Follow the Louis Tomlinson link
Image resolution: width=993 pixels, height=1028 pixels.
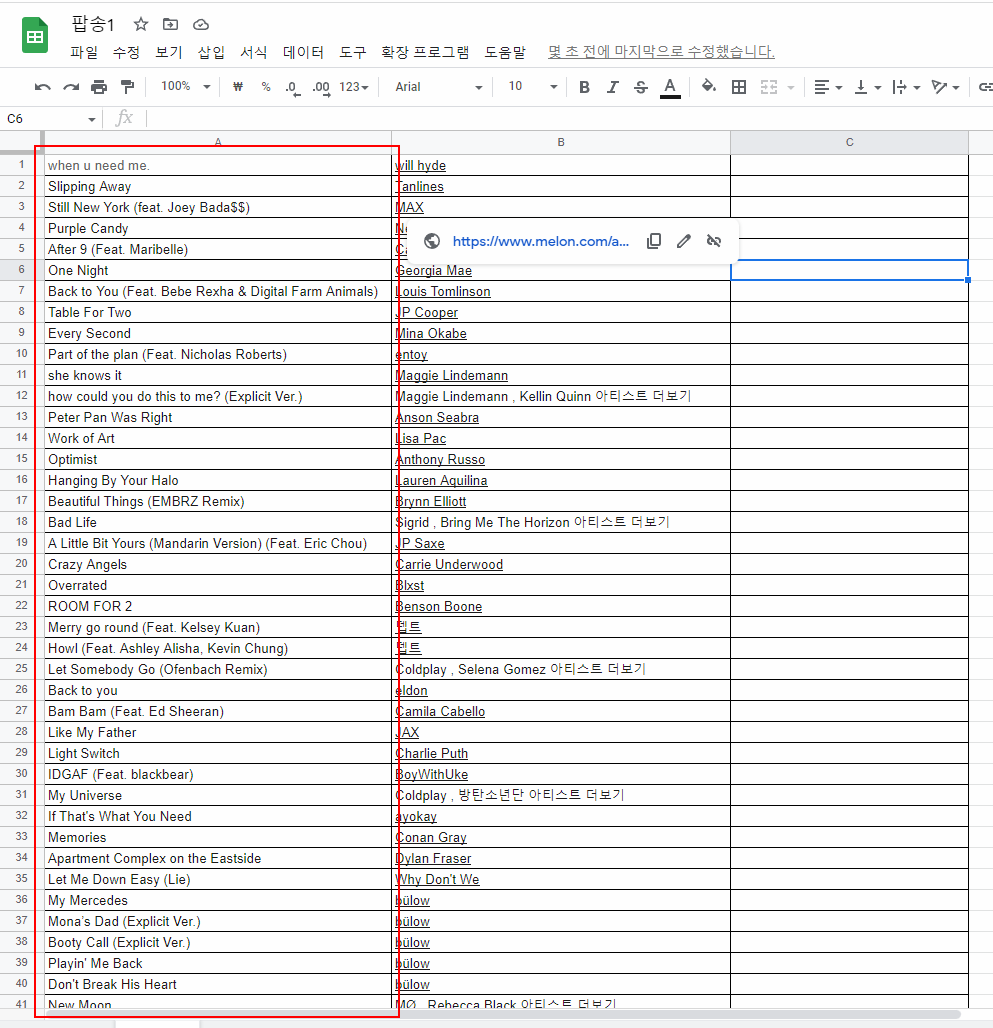[442, 292]
